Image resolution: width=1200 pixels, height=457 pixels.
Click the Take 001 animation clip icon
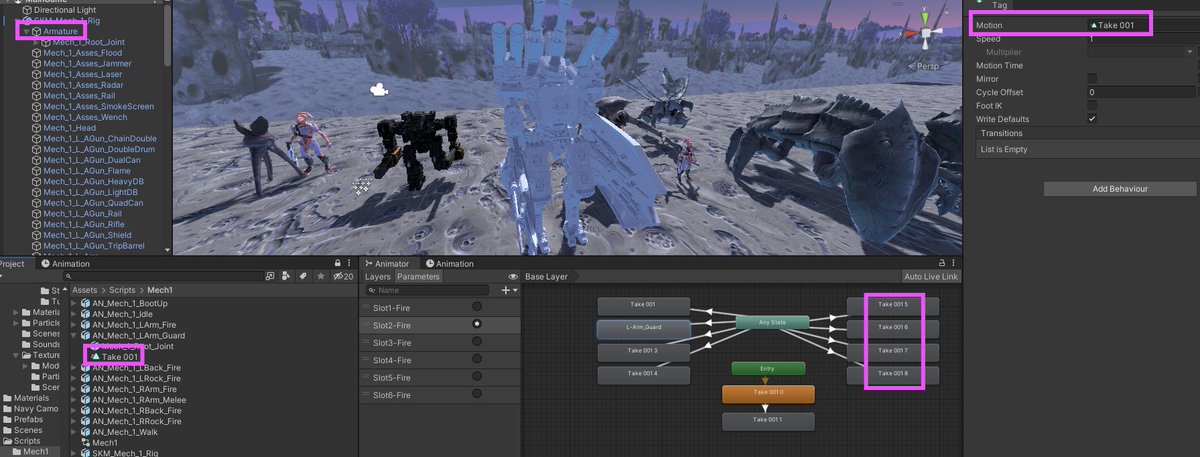coord(96,357)
